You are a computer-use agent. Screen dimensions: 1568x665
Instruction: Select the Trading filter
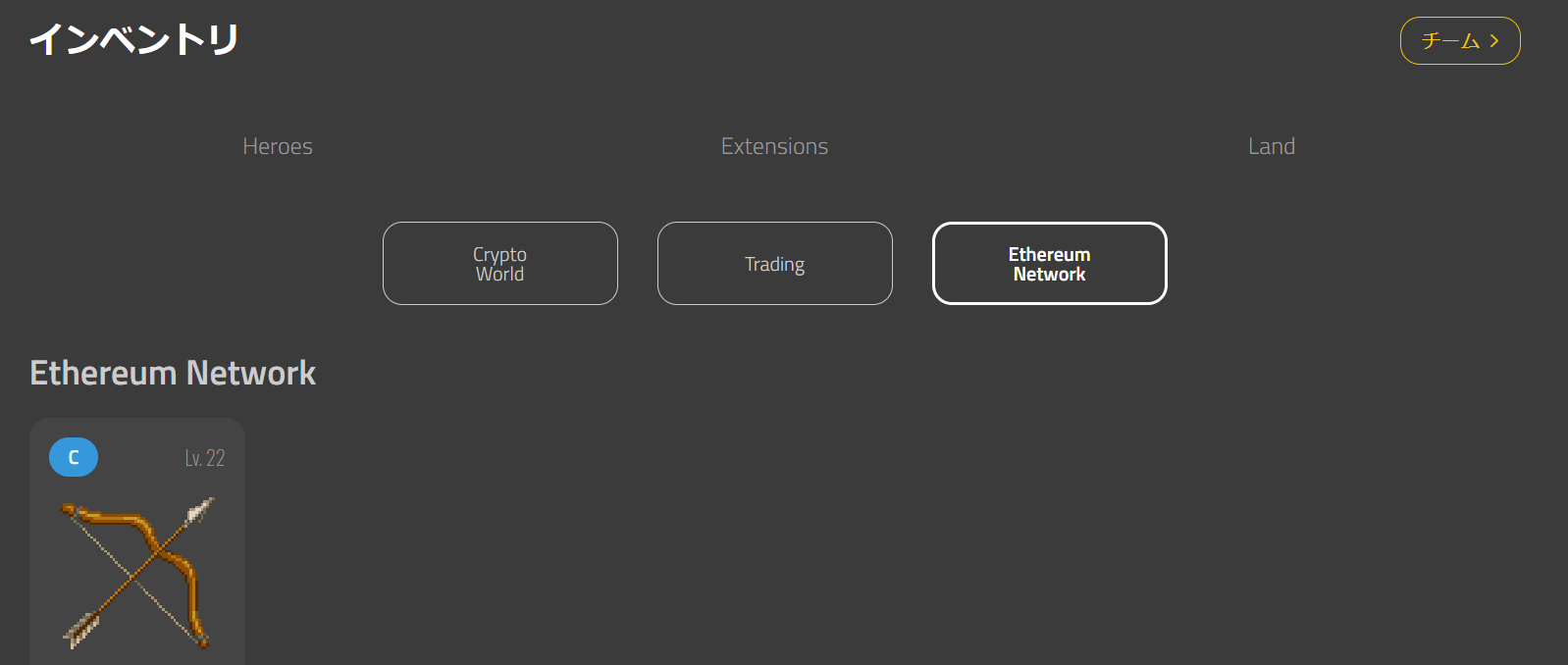point(775,264)
